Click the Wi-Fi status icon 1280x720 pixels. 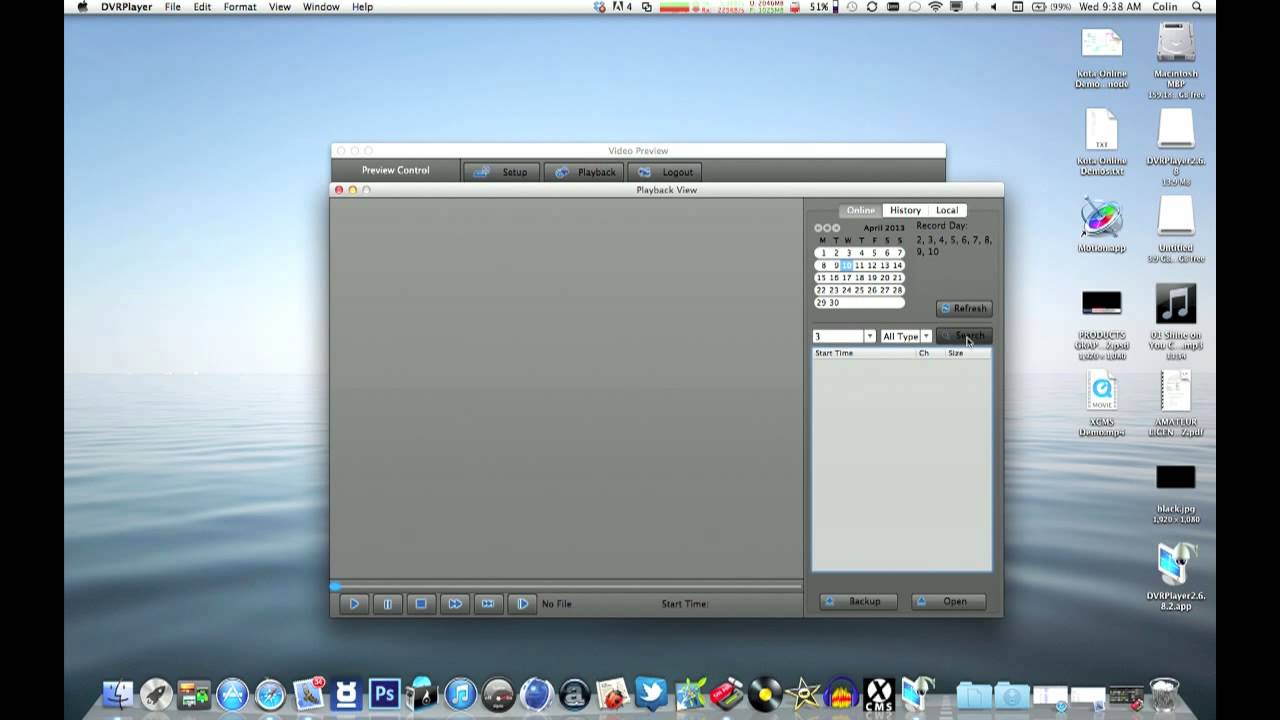(x=935, y=7)
